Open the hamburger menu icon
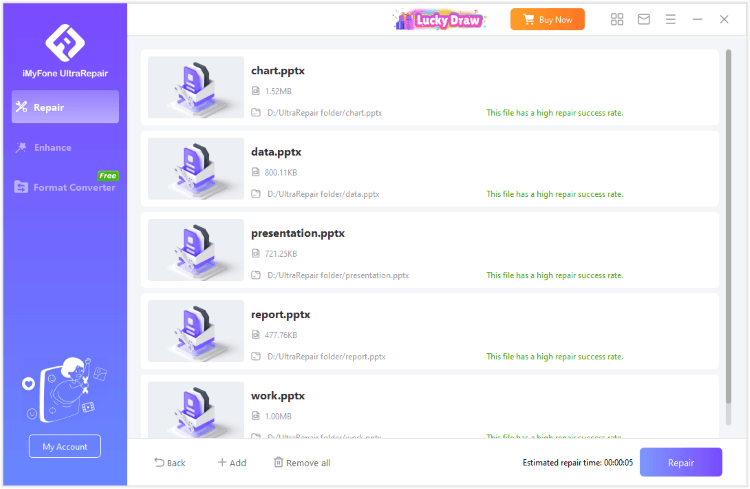This screenshot has height=489, width=750. (x=671, y=20)
